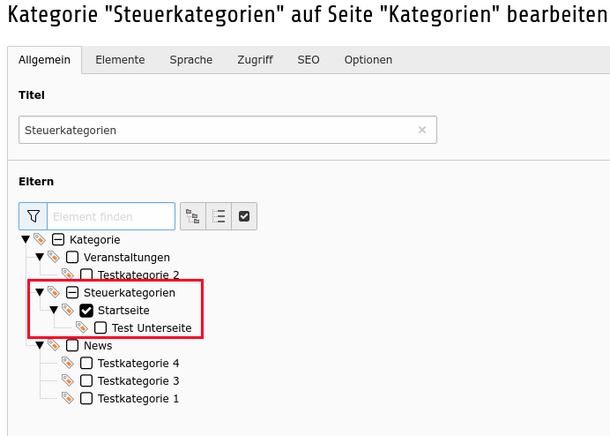Select the Testkategorie 1 tree label
Image resolution: width=610 pixels, height=436 pixels.
(138, 399)
